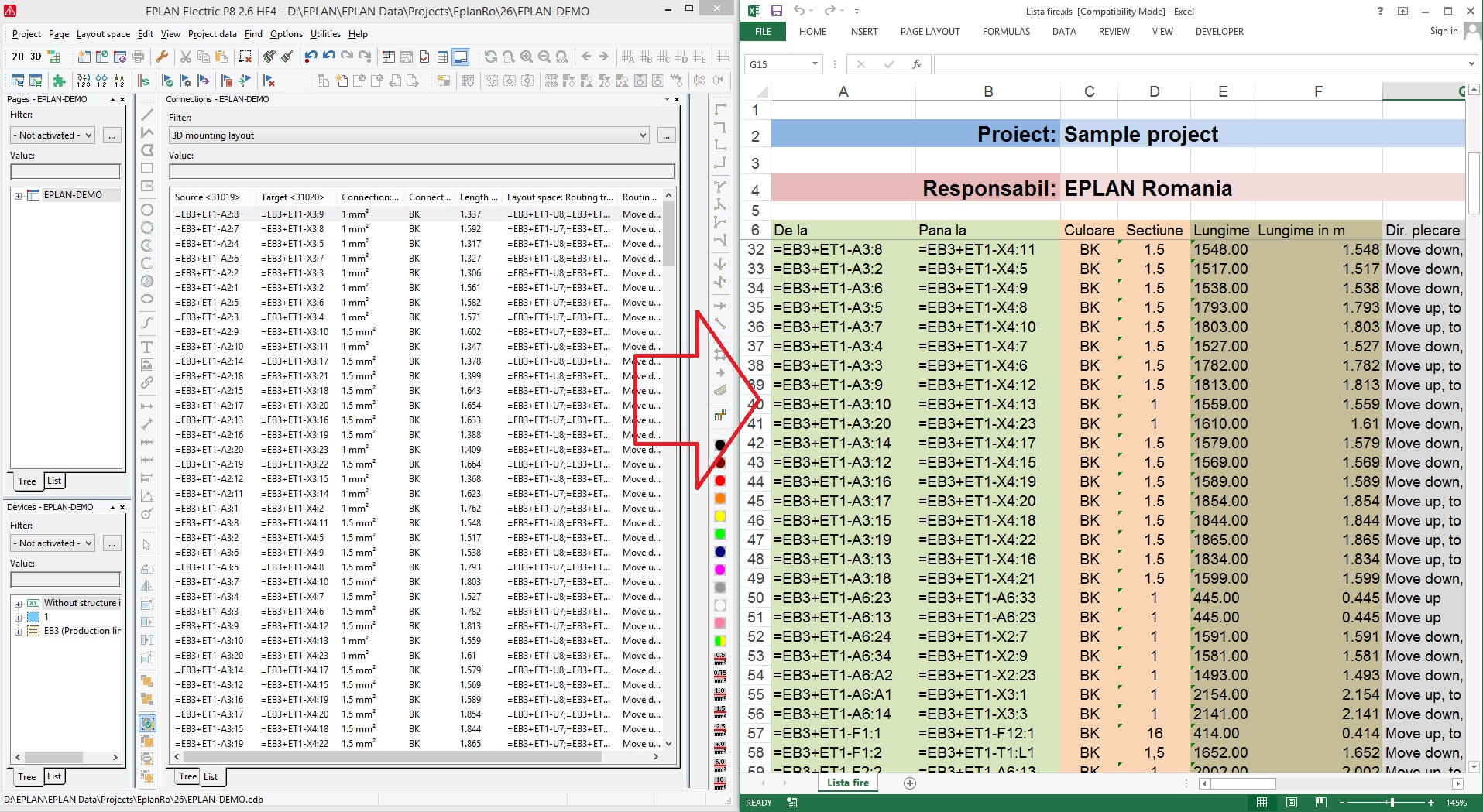Viewport: 1483px width, 812px height.
Task: Click the Source <31019> column header
Action: (x=213, y=197)
